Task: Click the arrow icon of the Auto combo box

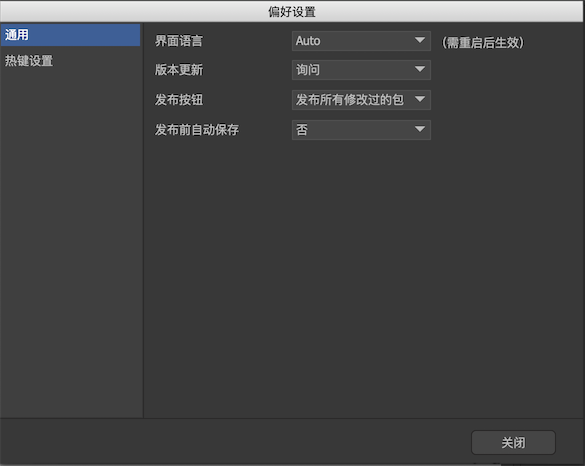Action: tap(420, 40)
